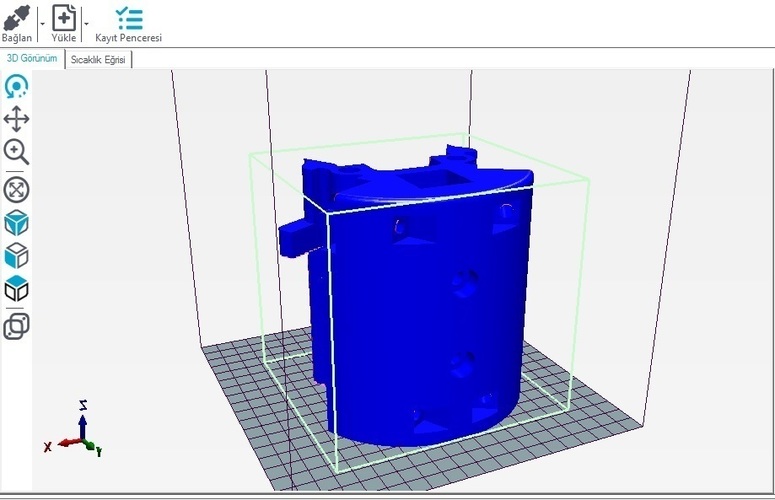Click the Yükle load file icon
The height and width of the screenshot is (500, 775).
click(x=64, y=18)
